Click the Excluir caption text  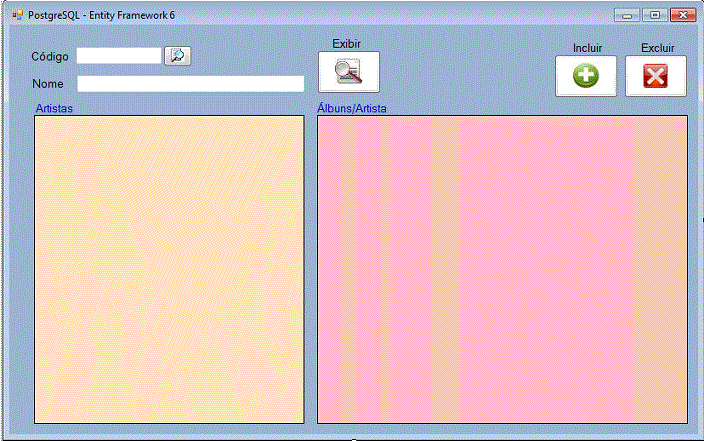658,48
